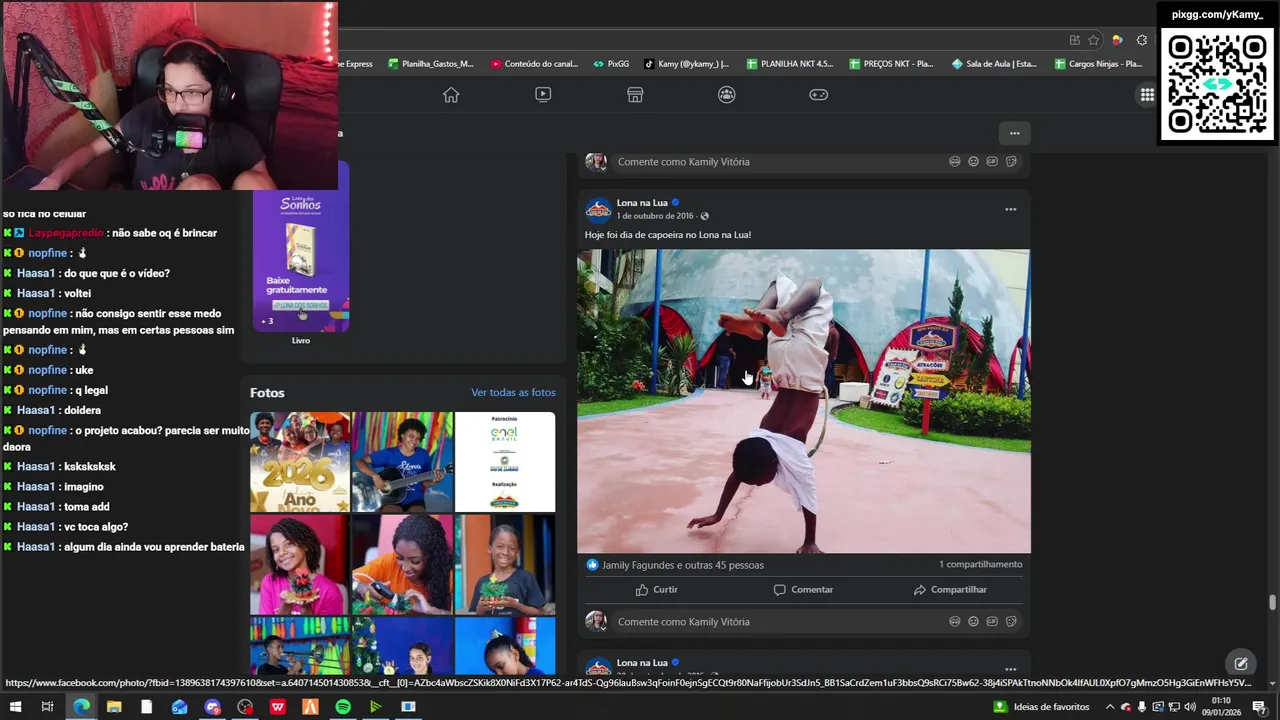Open the Sala de Aula bookmark
This screenshot has width=1280, height=720.
point(994,64)
